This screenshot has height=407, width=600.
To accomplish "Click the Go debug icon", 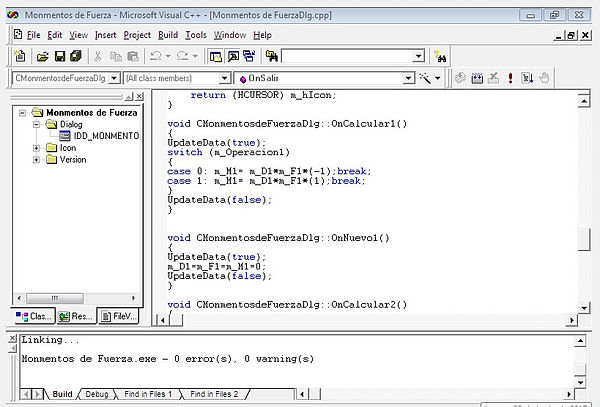I will point(527,78).
